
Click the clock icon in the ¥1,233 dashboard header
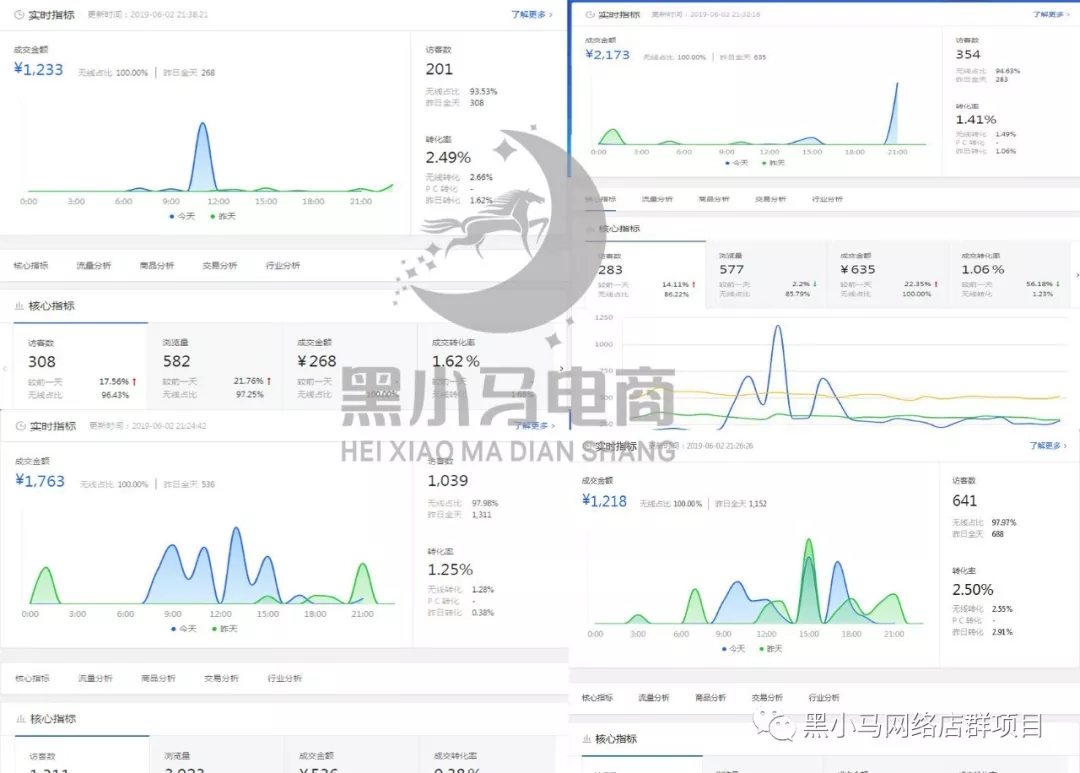(19, 14)
